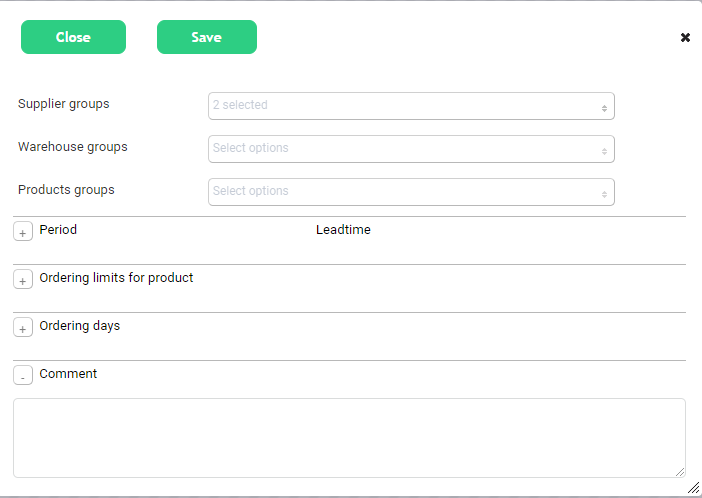The height and width of the screenshot is (498, 702).
Task: Click the Leadtime column label
Action: click(x=343, y=230)
